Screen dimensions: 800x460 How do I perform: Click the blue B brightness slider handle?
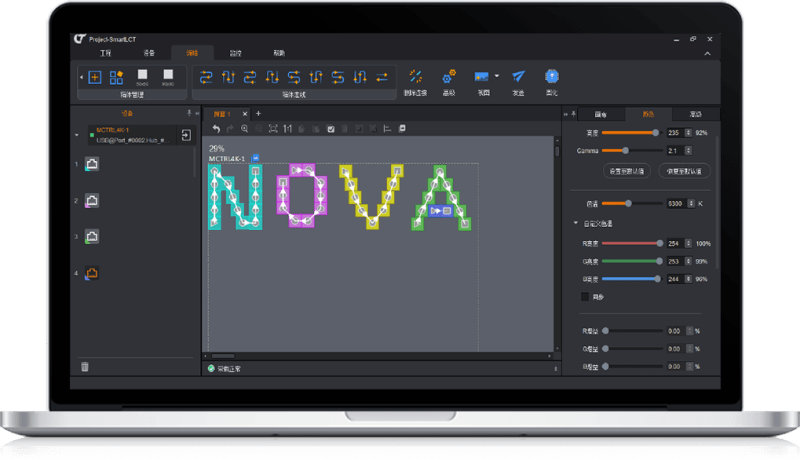[x=657, y=279]
